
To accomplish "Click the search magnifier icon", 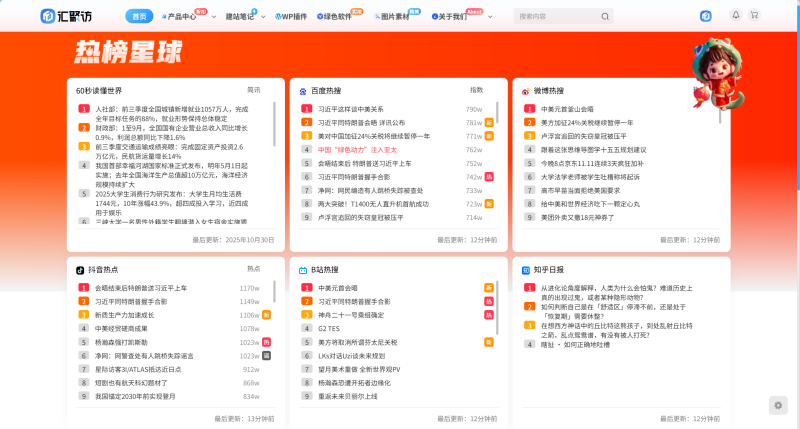I will click(605, 16).
